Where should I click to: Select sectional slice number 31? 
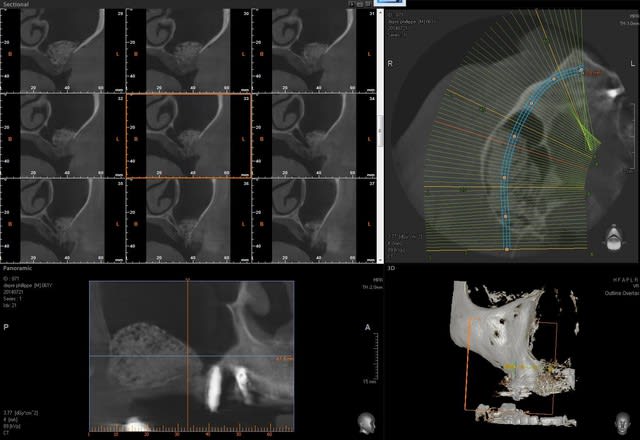314,50
